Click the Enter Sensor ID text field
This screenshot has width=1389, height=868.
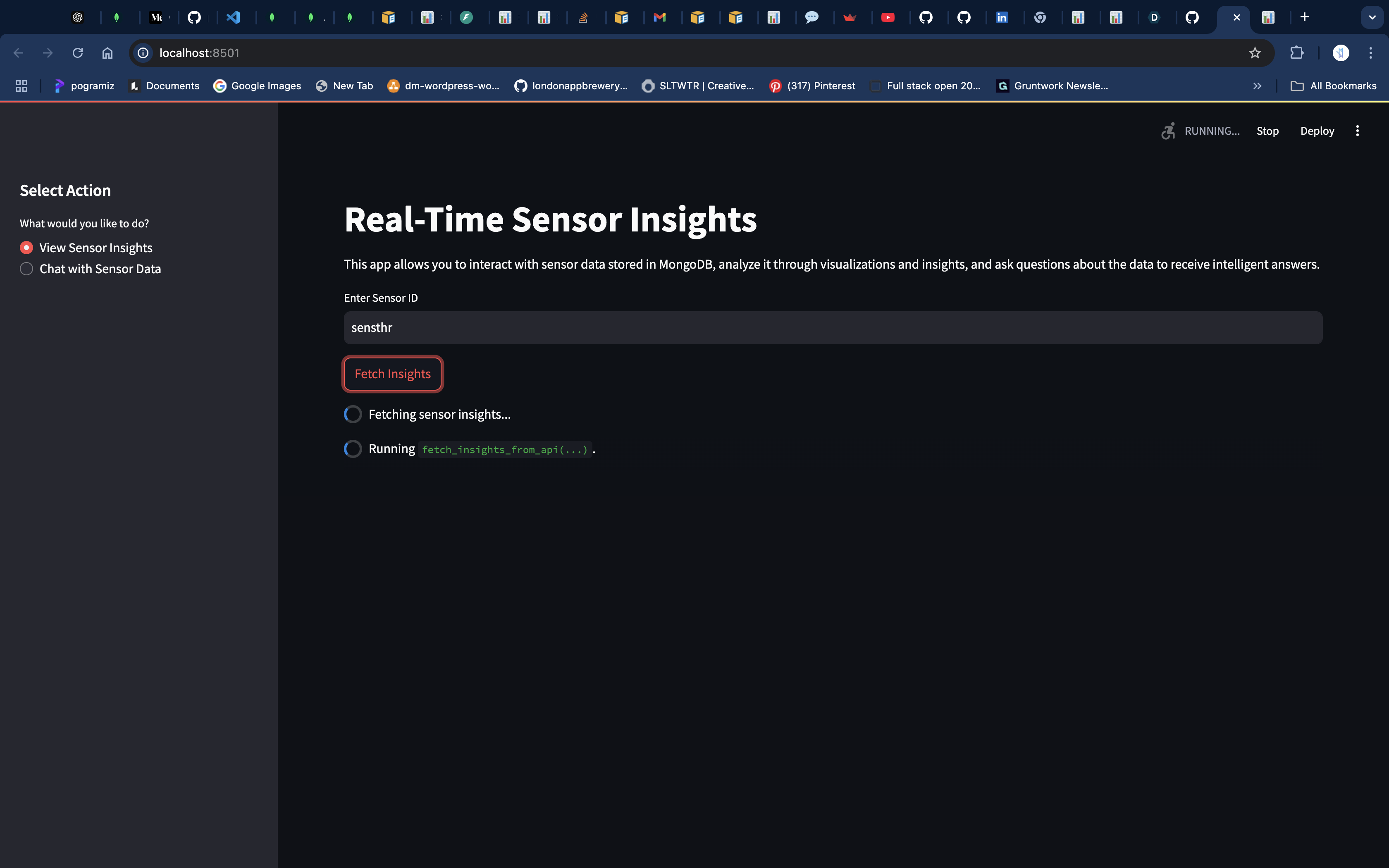coord(832,328)
